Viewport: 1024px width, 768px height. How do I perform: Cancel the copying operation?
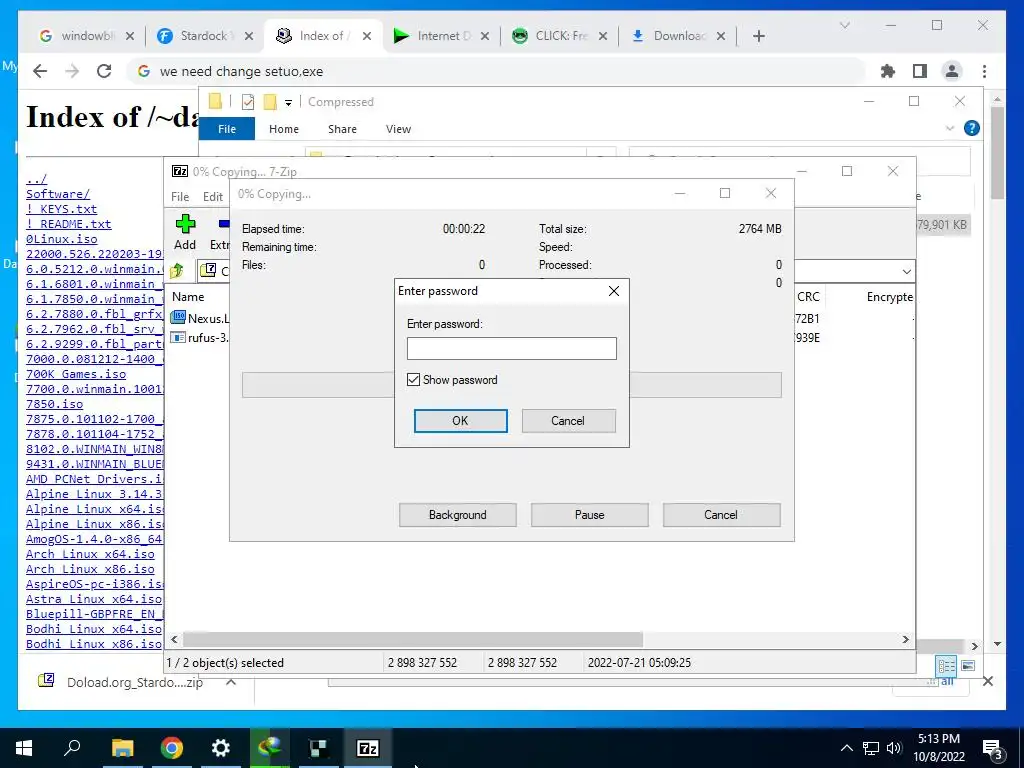tap(721, 515)
